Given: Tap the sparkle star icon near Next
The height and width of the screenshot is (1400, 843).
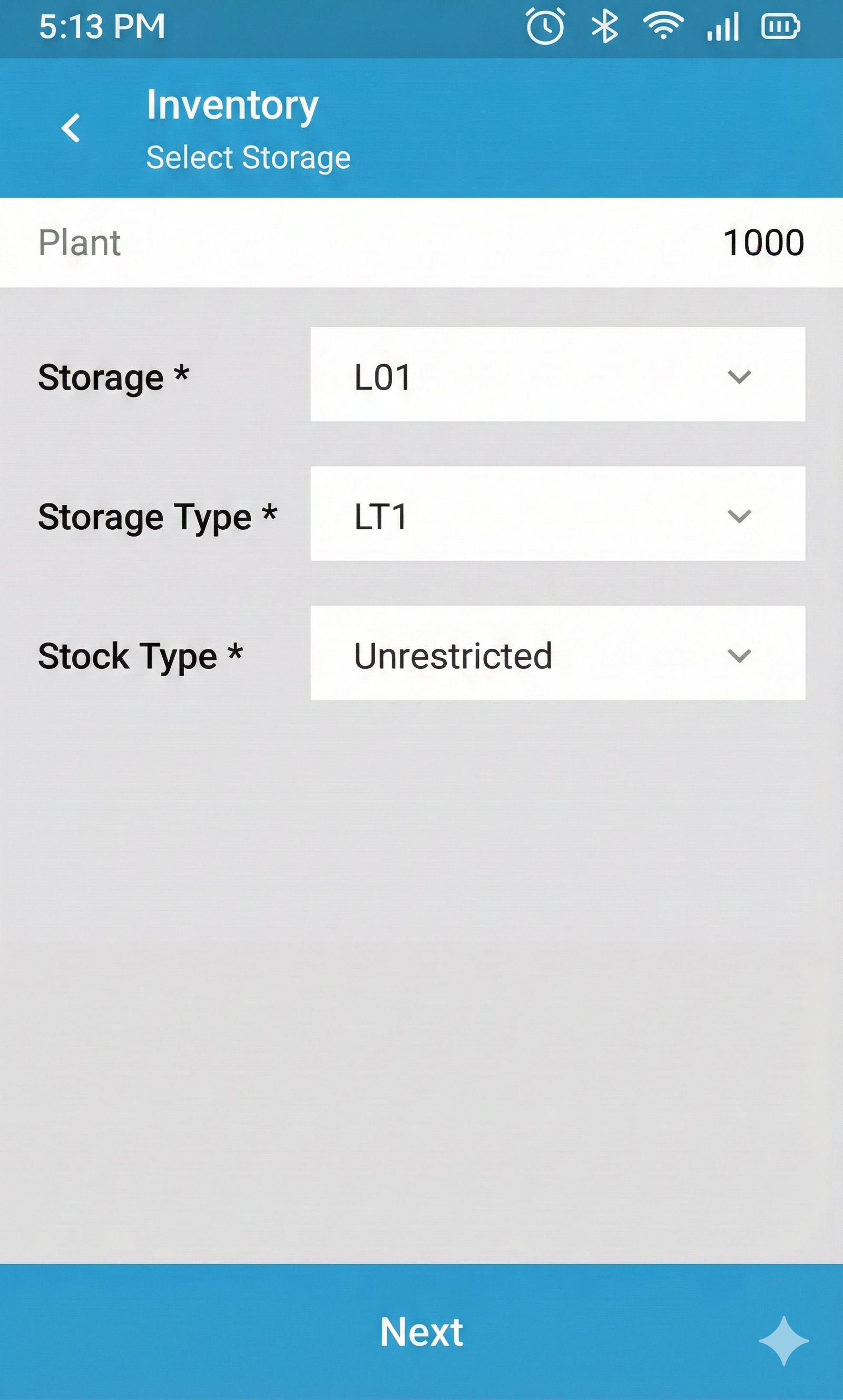Looking at the screenshot, I should pyautogui.click(x=784, y=1341).
